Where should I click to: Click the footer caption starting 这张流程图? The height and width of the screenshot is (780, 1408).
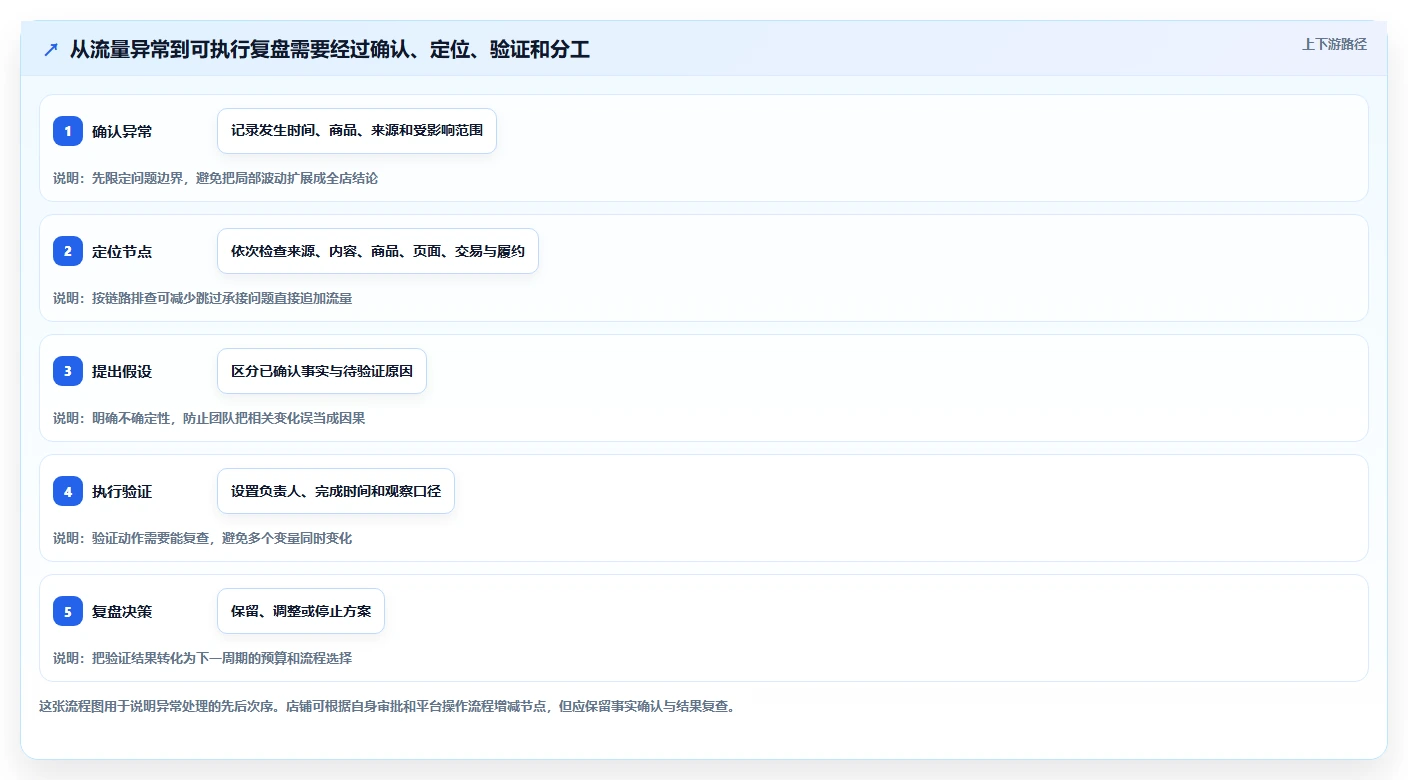(x=390, y=706)
